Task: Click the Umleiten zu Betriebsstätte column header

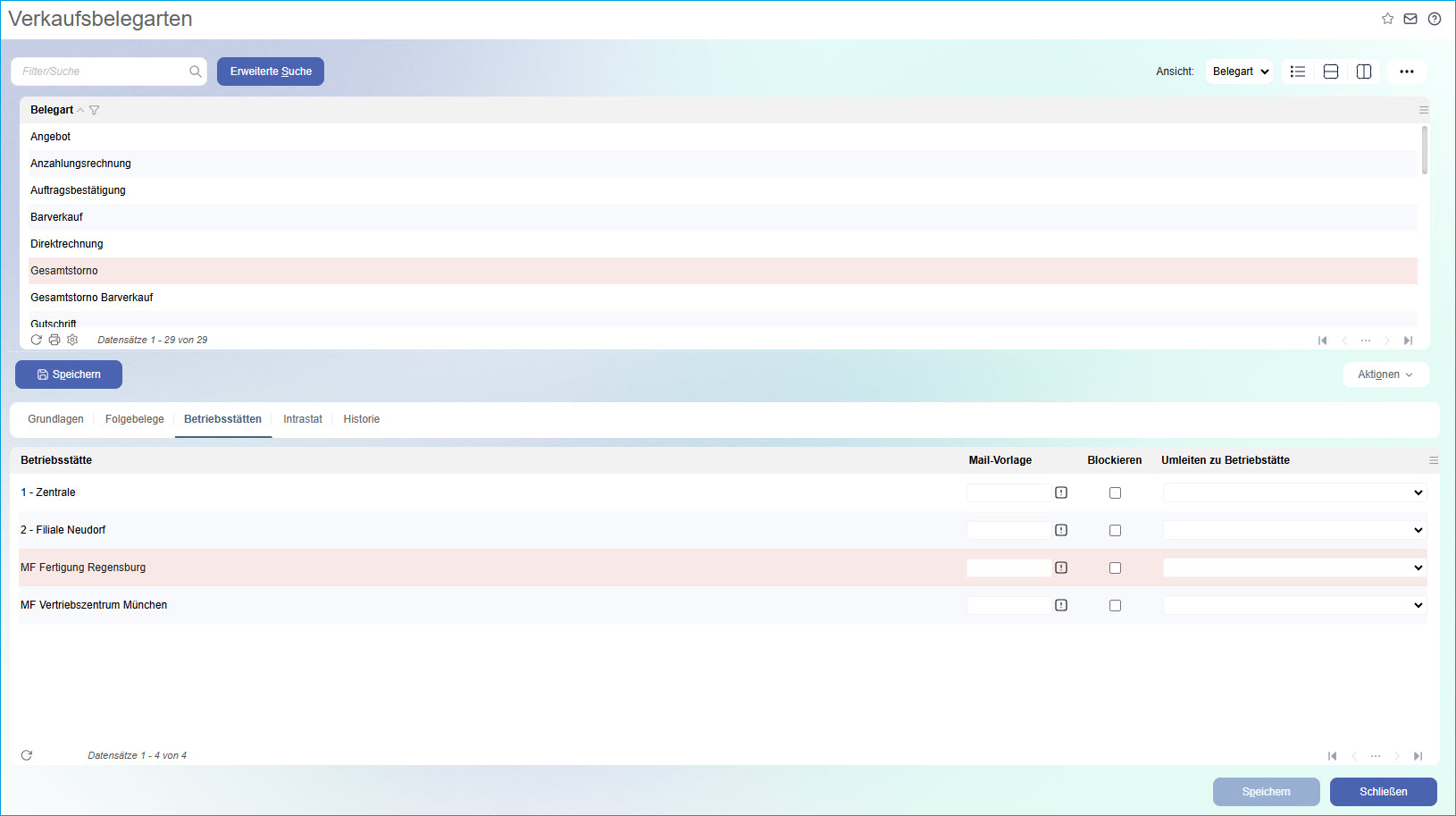Action: [x=1226, y=460]
